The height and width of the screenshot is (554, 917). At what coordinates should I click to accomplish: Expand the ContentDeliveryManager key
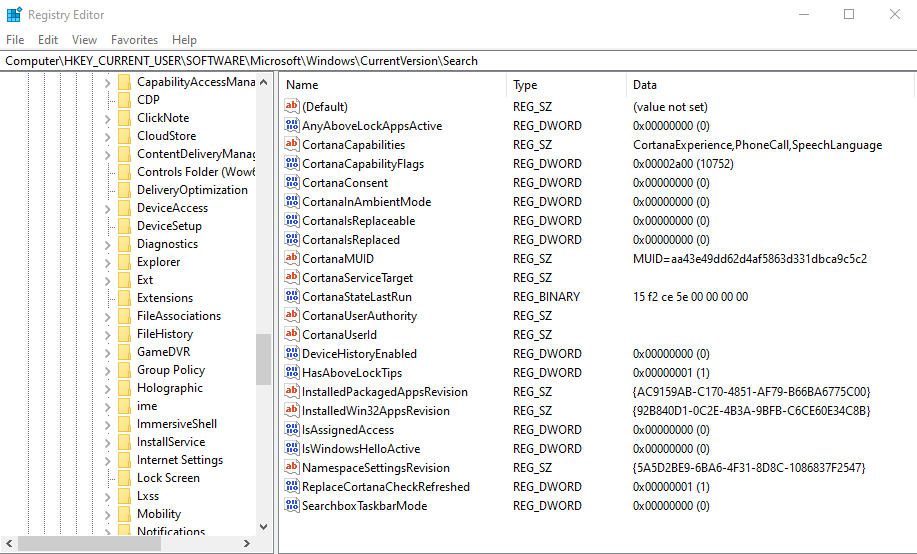[x=108, y=155]
